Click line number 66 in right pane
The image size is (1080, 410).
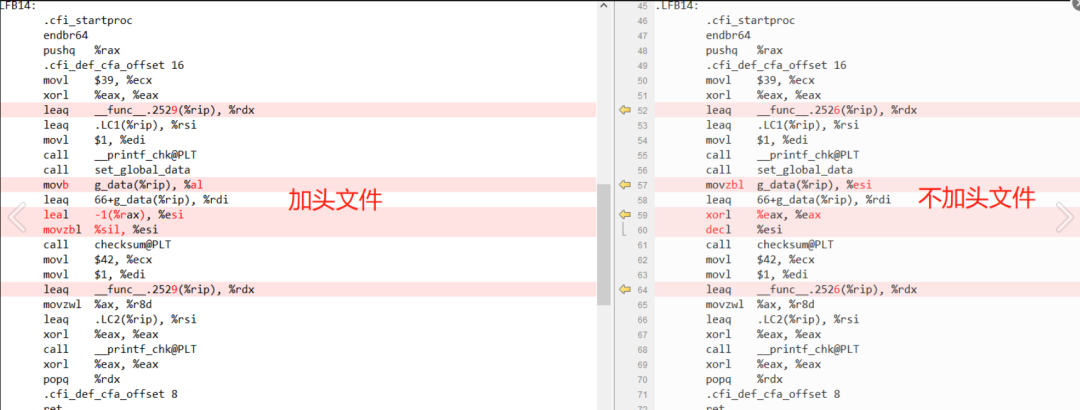(x=643, y=320)
